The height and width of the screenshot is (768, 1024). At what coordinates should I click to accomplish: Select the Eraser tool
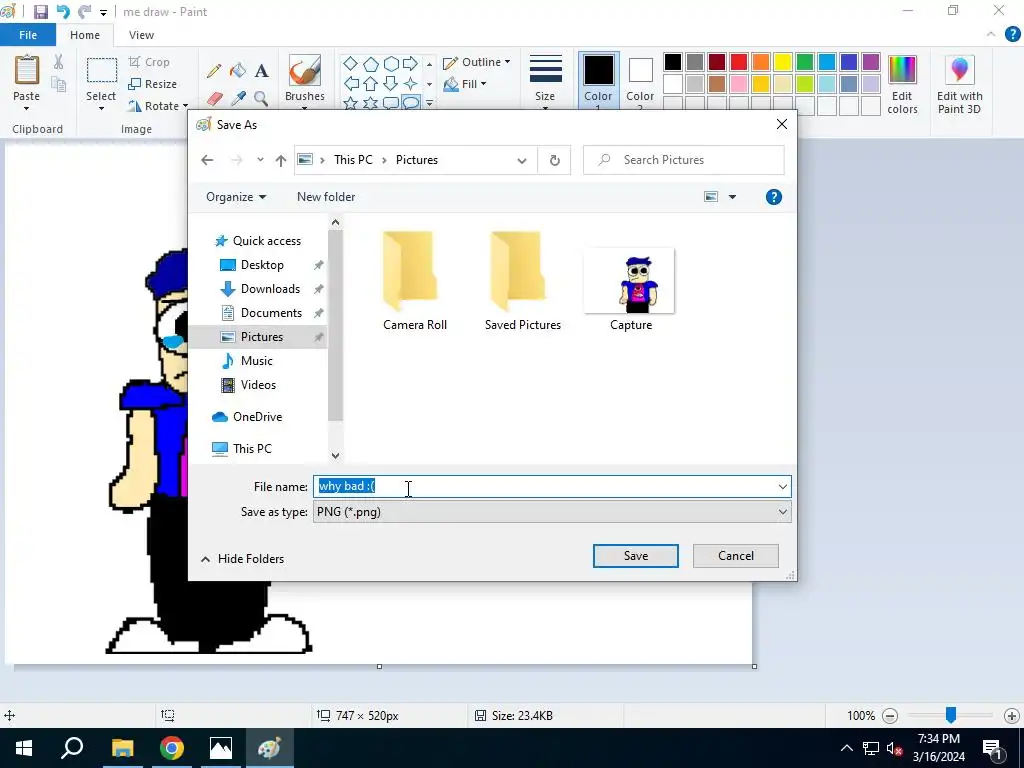[x=215, y=99]
